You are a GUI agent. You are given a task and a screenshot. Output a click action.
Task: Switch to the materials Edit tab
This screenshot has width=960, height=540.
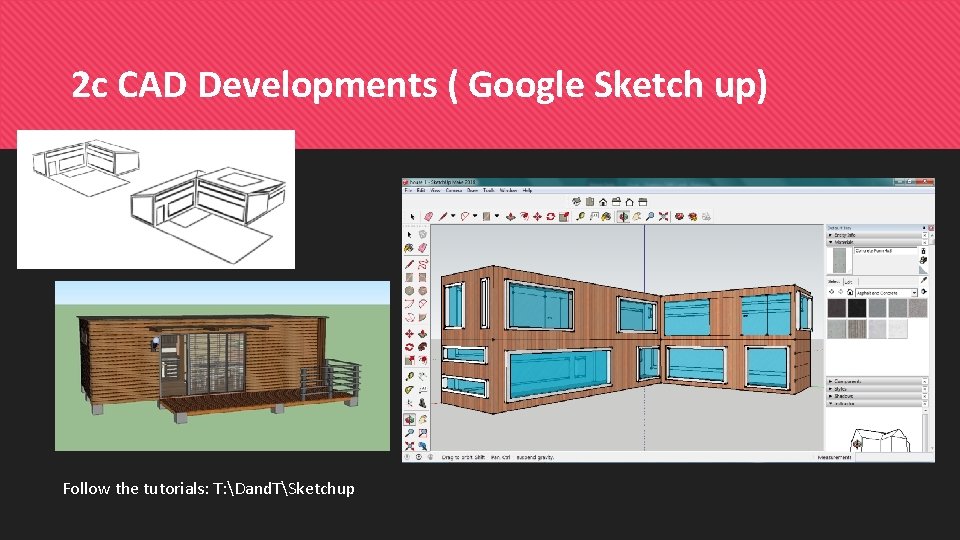pos(849,282)
